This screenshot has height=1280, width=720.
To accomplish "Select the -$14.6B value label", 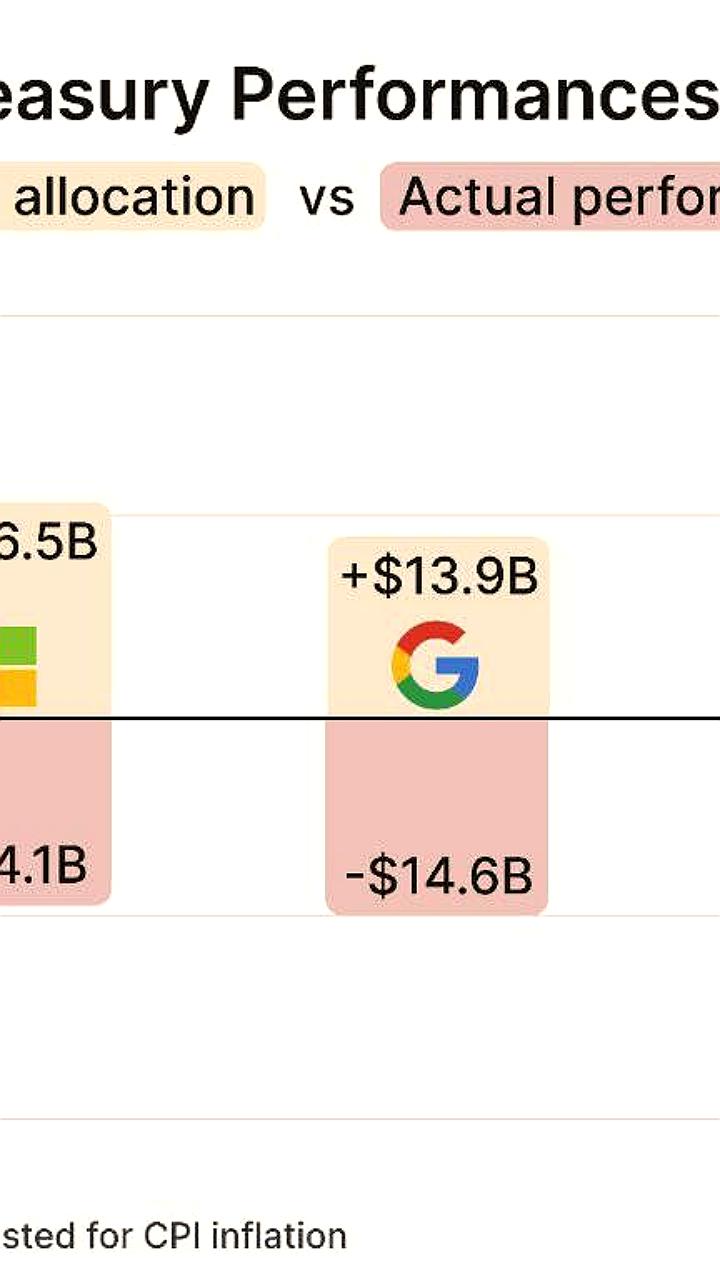I will pos(438,877).
